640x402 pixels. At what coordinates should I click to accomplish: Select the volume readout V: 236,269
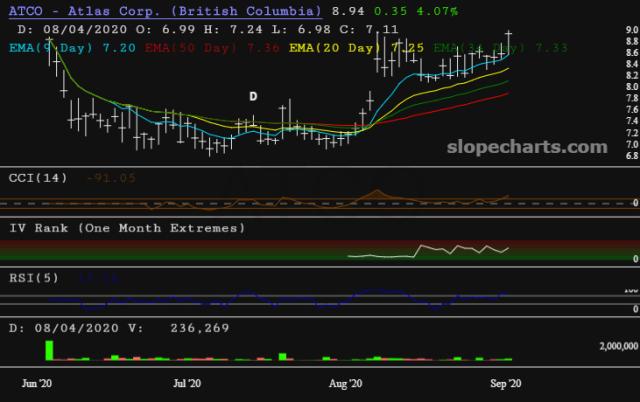pos(178,328)
